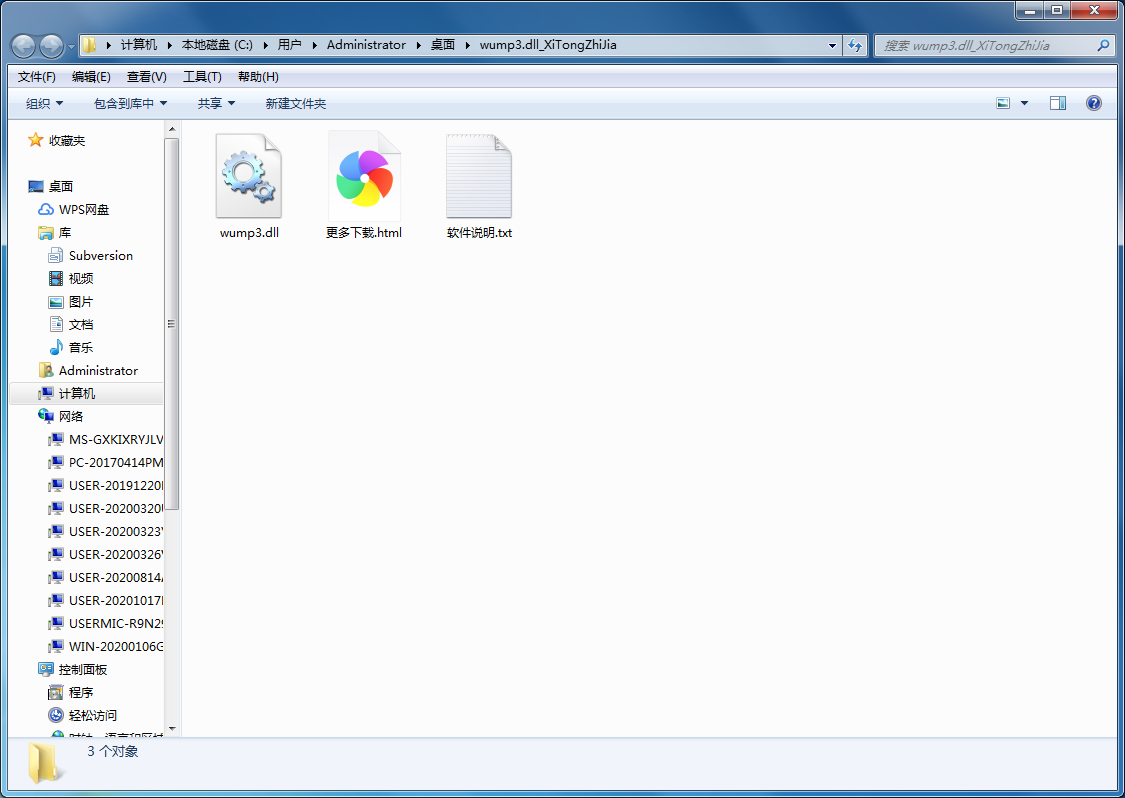Select WIN-20200106G network computer
1125x798 pixels.
coord(105,646)
